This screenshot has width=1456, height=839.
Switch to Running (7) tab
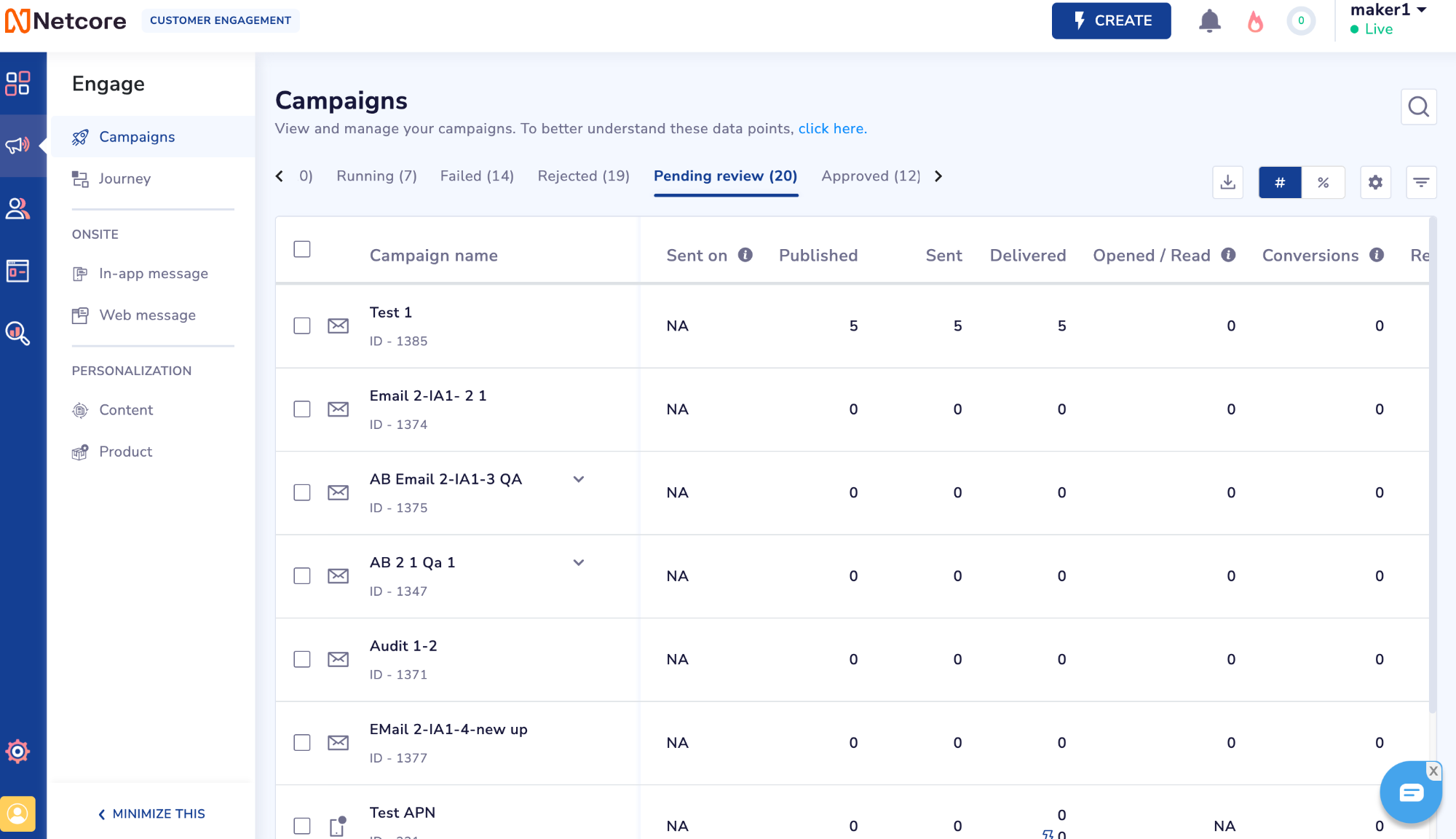[376, 176]
